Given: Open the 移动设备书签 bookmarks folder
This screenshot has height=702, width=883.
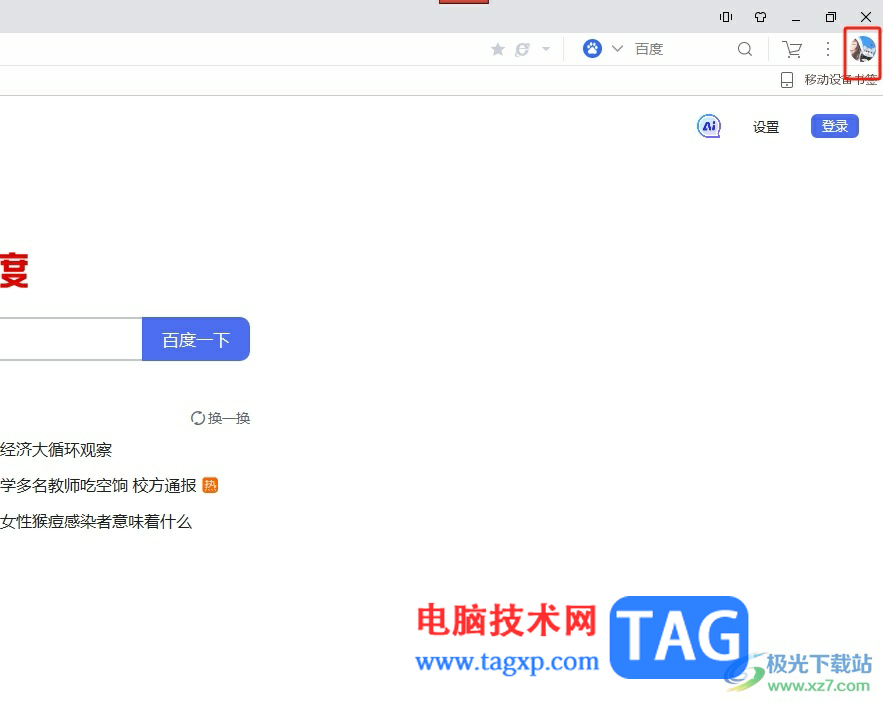Looking at the screenshot, I should (829, 80).
